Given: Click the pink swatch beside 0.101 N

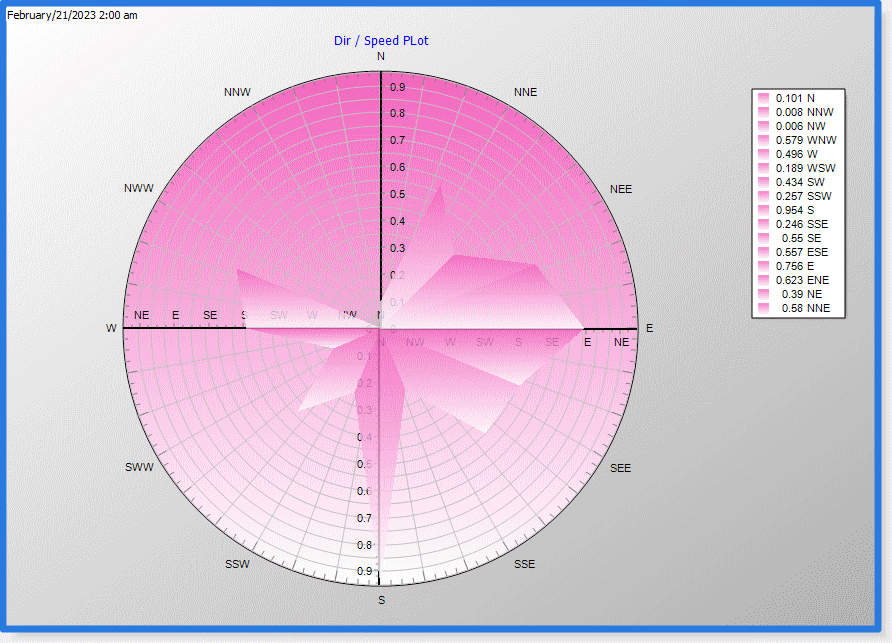Looking at the screenshot, I should 763,98.
